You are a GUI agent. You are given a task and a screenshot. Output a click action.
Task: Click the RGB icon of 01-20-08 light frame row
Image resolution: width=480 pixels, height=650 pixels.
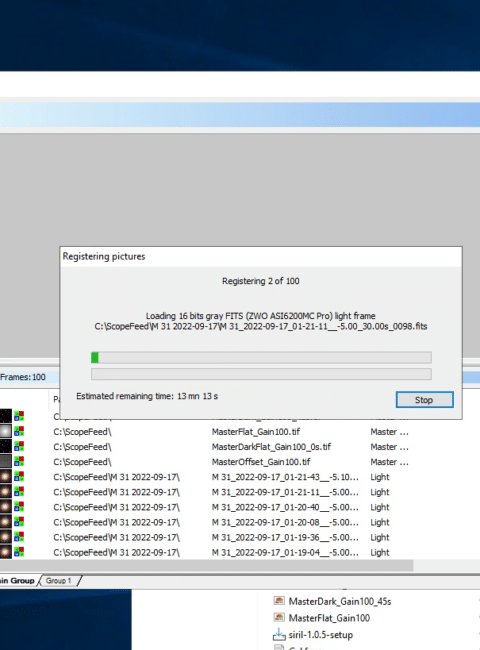click(x=19, y=522)
